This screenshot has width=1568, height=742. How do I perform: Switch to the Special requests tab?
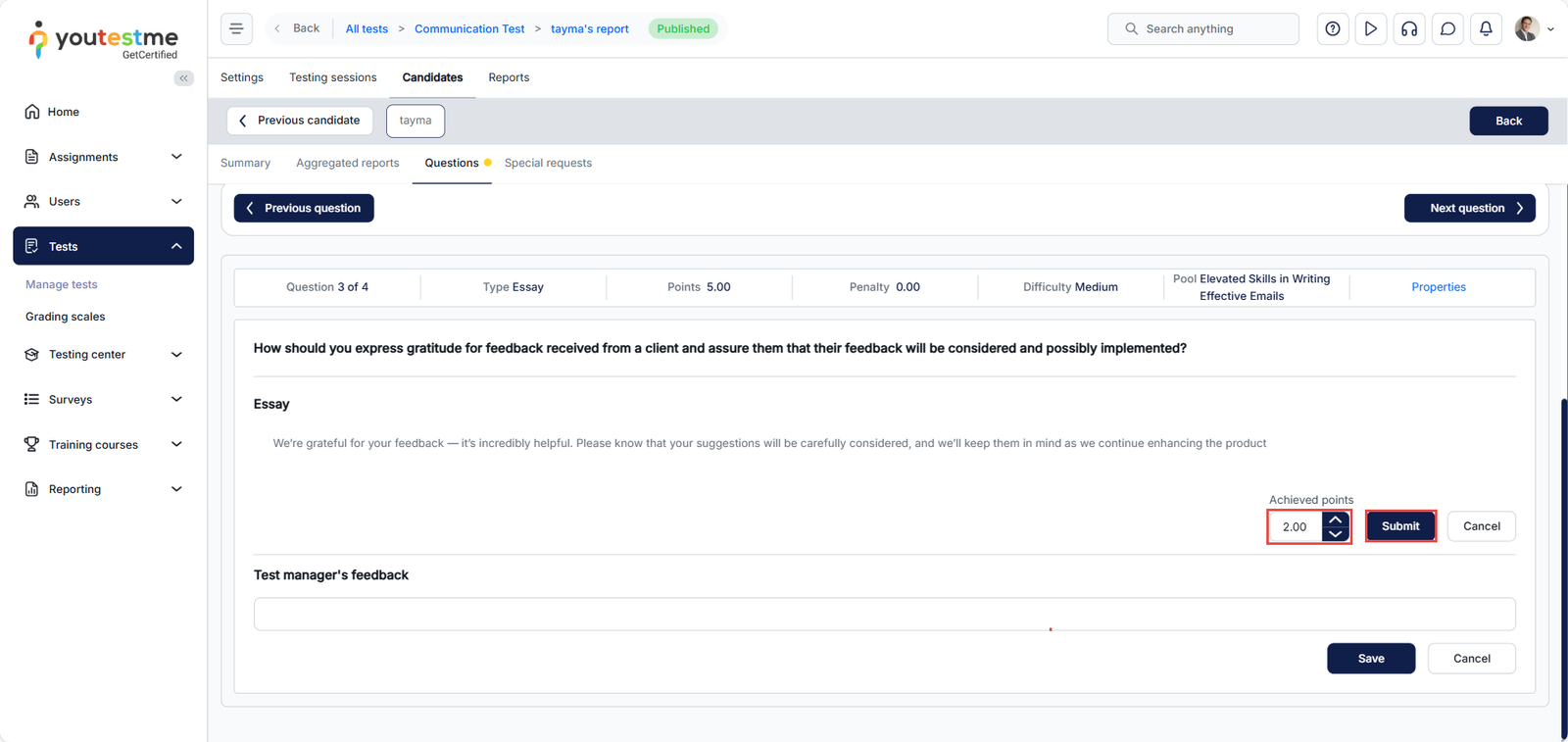(548, 164)
